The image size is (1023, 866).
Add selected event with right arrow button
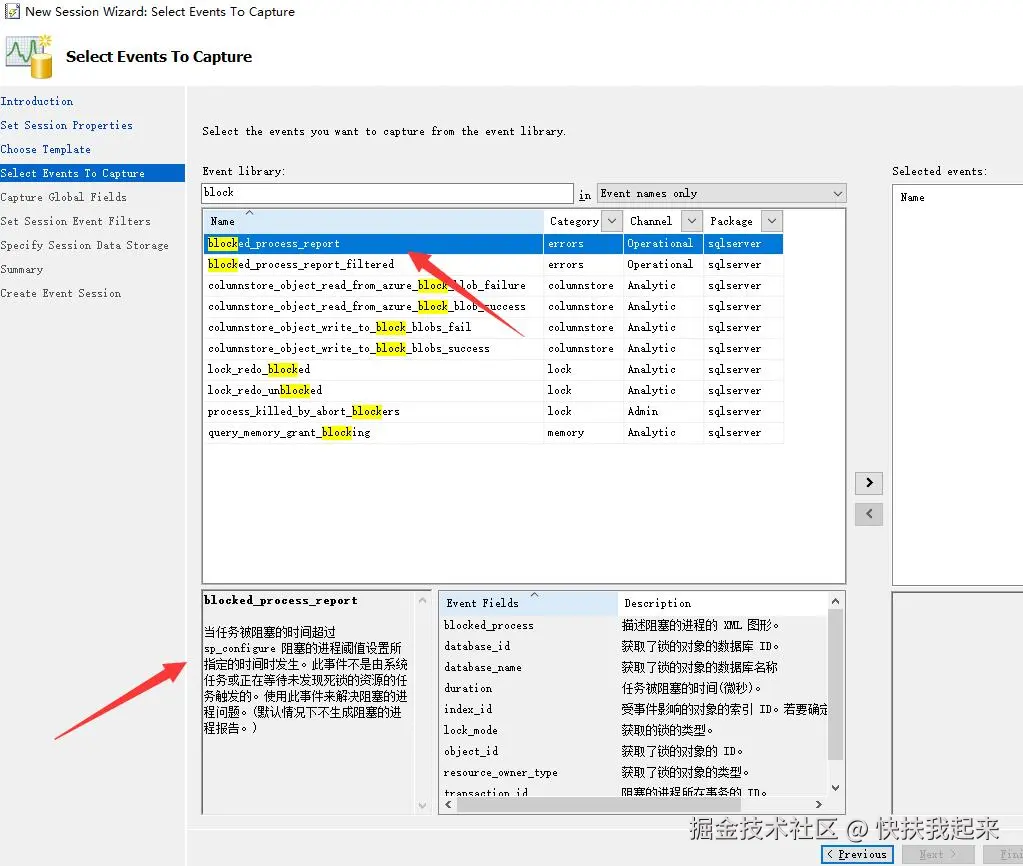pyautogui.click(x=868, y=482)
